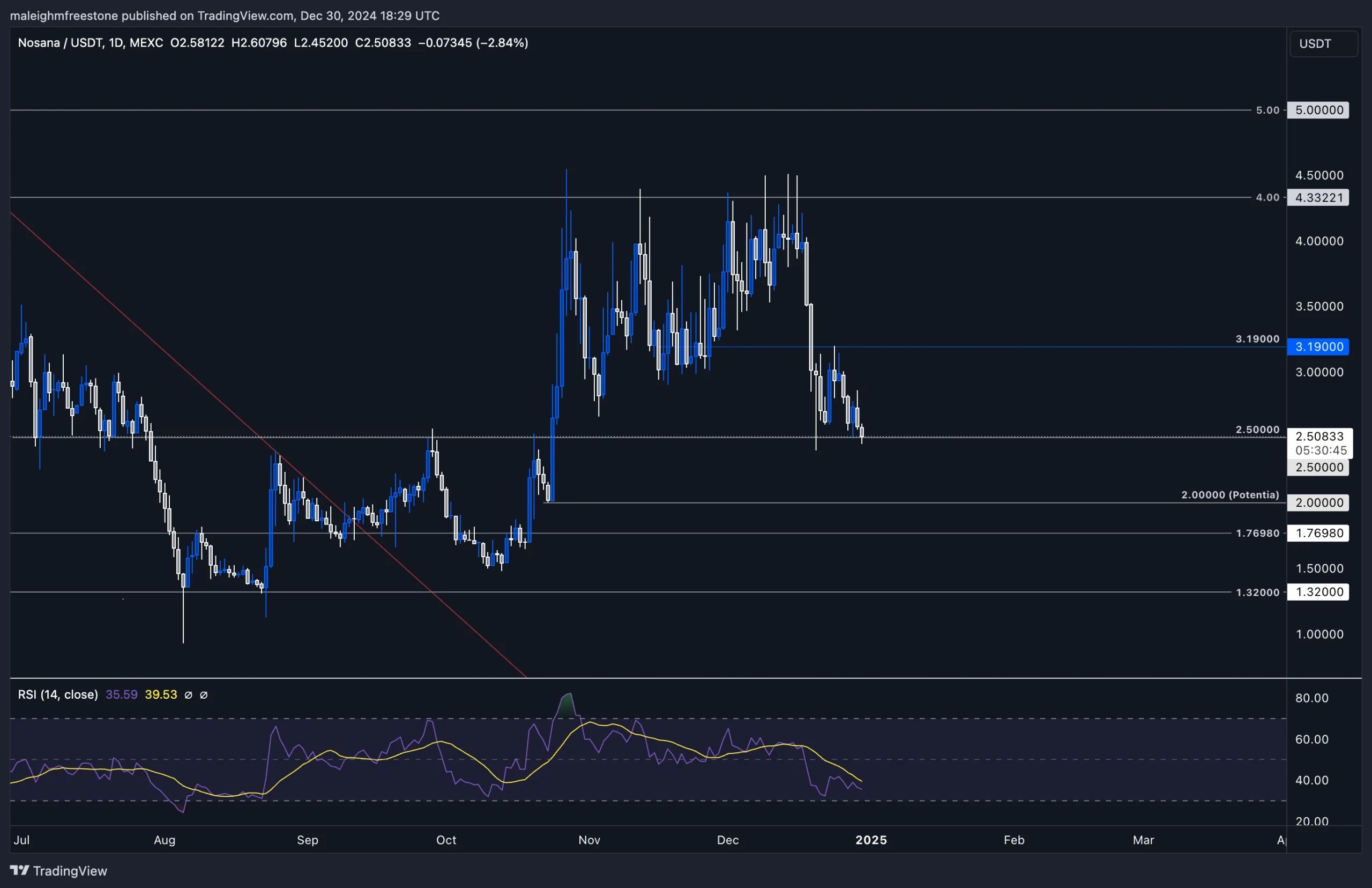Image resolution: width=1372 pixels, height=888 pixels.
Task: Click the TradingView logo in the bottom-left corner
Action: (x=21, y=871)
